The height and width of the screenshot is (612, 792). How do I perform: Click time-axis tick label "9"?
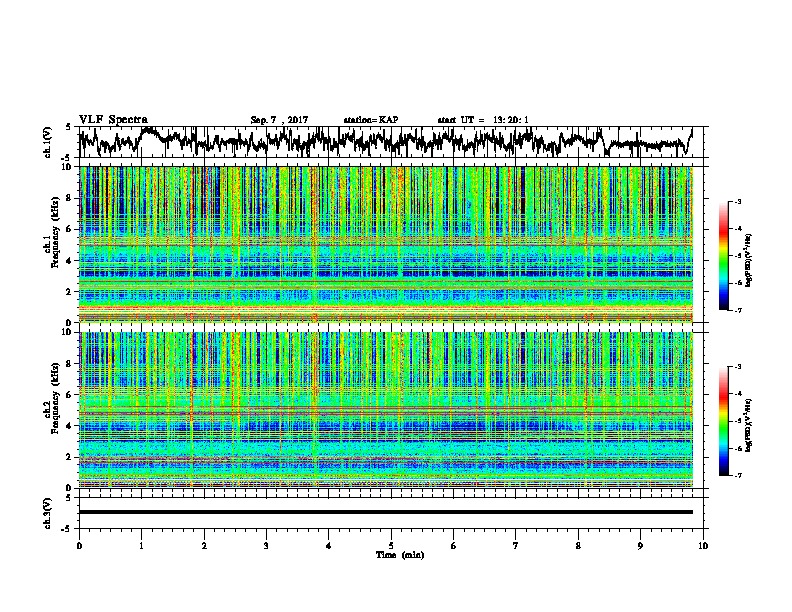click(640, 546)
